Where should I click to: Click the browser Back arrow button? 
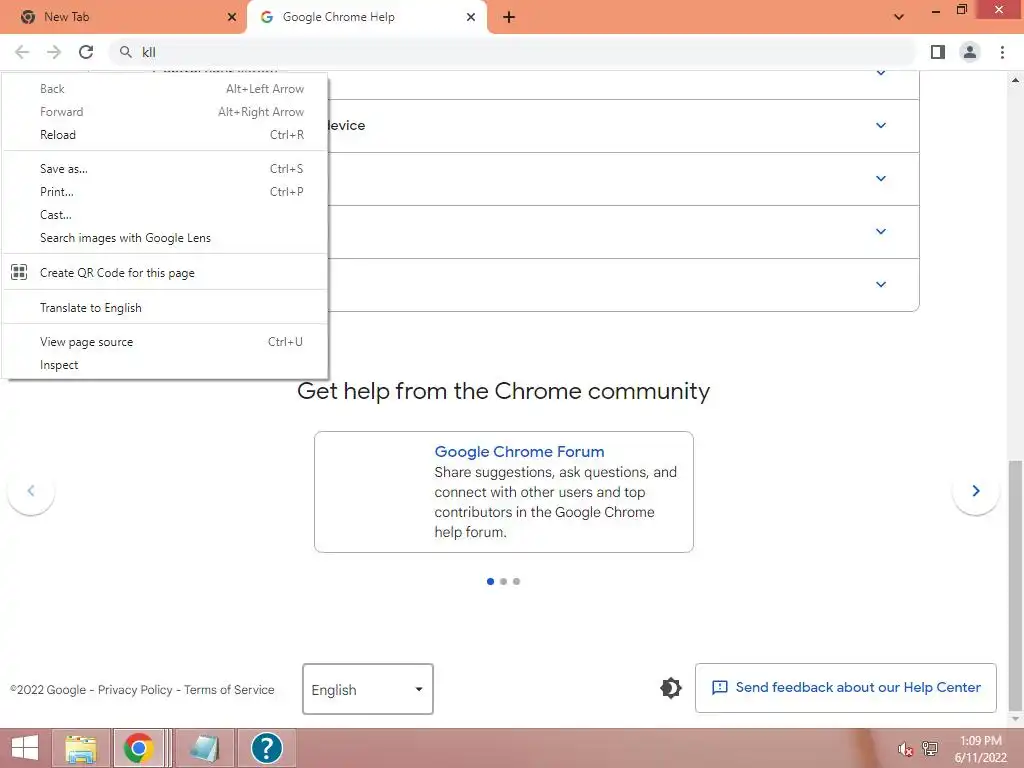point(22,52)
